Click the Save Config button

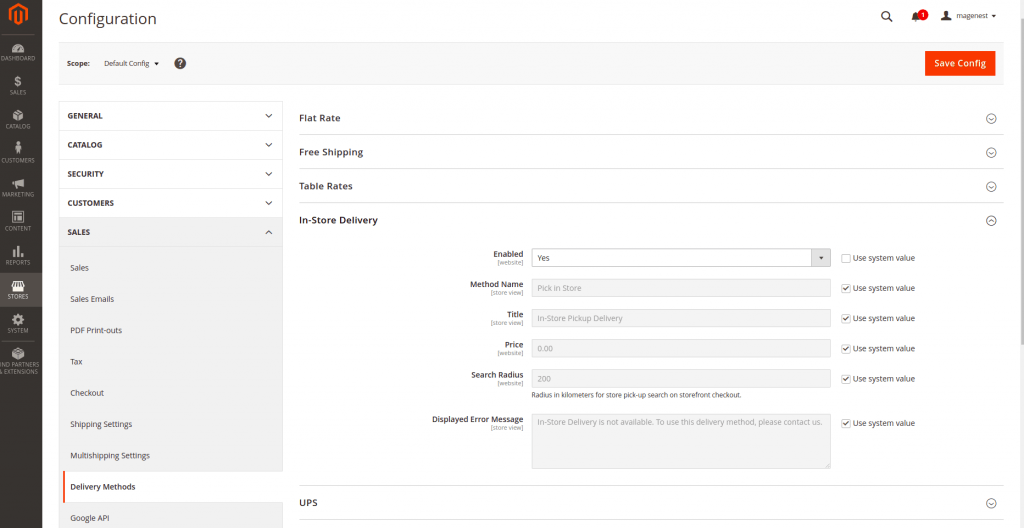click(x=959, y=63)
